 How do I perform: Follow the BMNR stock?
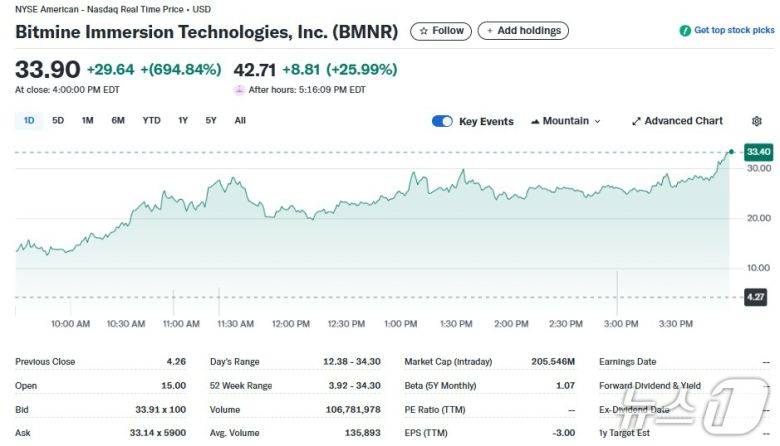pos(441,31)
